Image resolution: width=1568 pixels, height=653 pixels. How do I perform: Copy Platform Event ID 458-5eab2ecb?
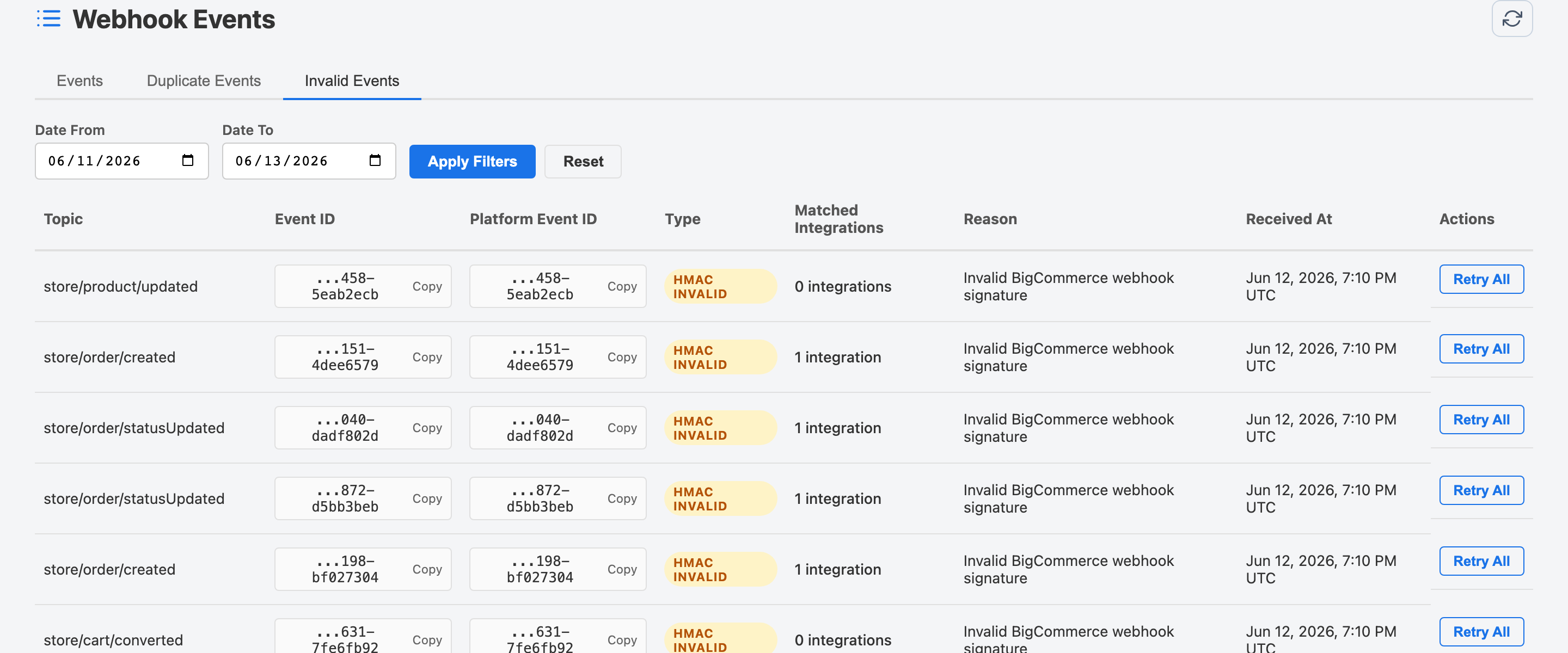(621, 286)
